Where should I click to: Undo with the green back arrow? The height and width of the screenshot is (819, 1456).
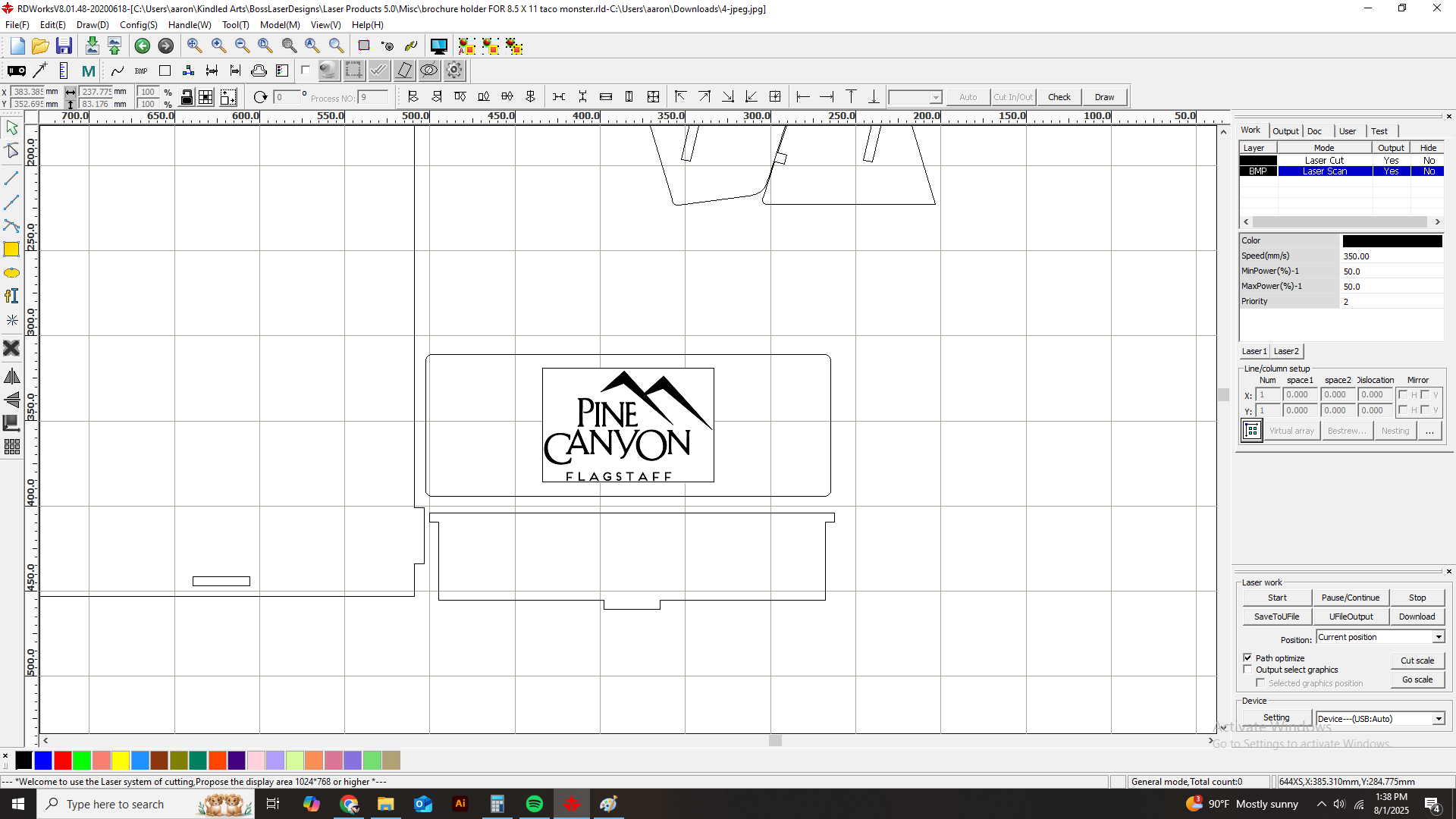coord(143,46)
